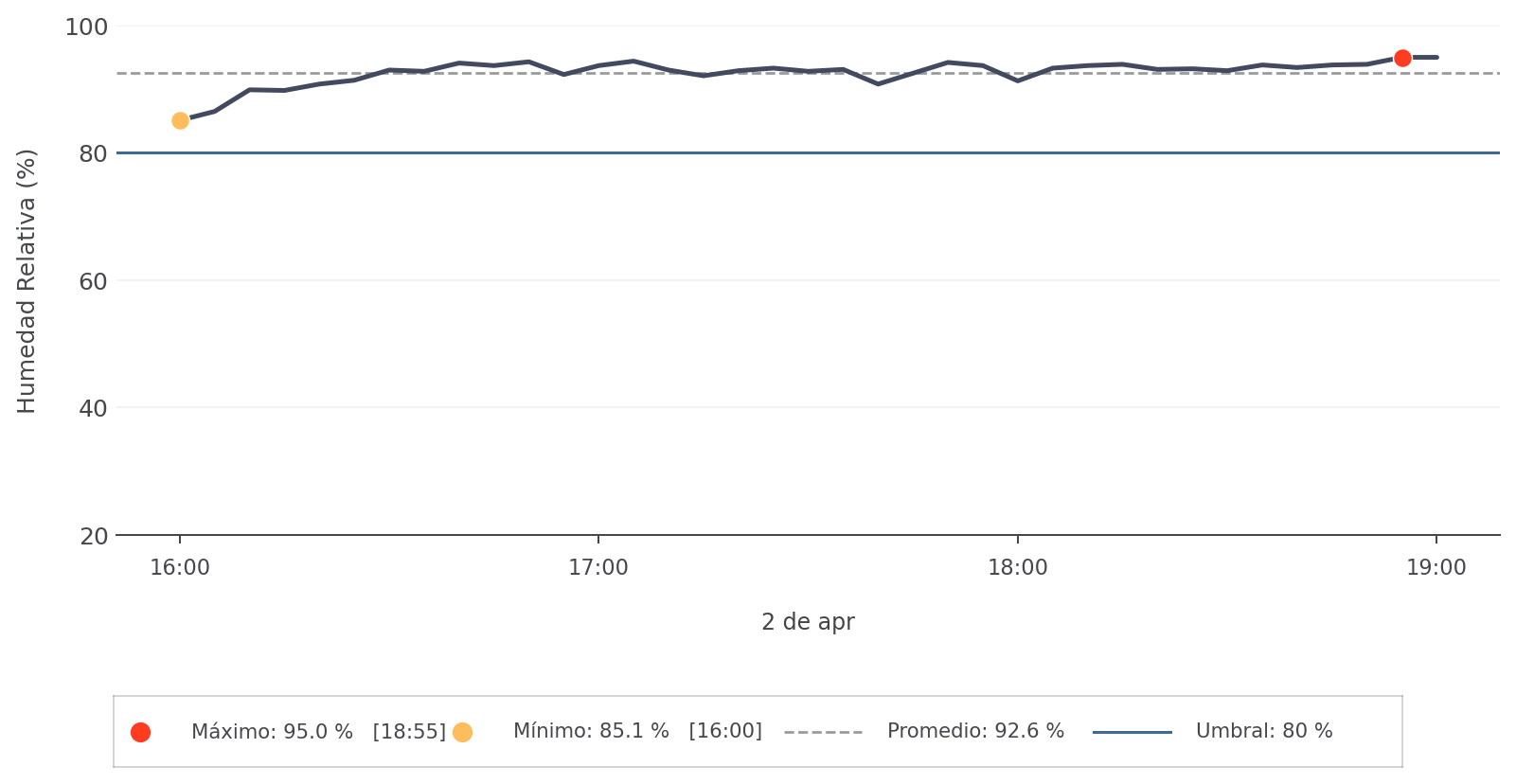Image resolution: width=1516 pixels, height=784 pixels.
Task: Click the 40 value on the vertical axis
Action: click(x=94, y=408)
